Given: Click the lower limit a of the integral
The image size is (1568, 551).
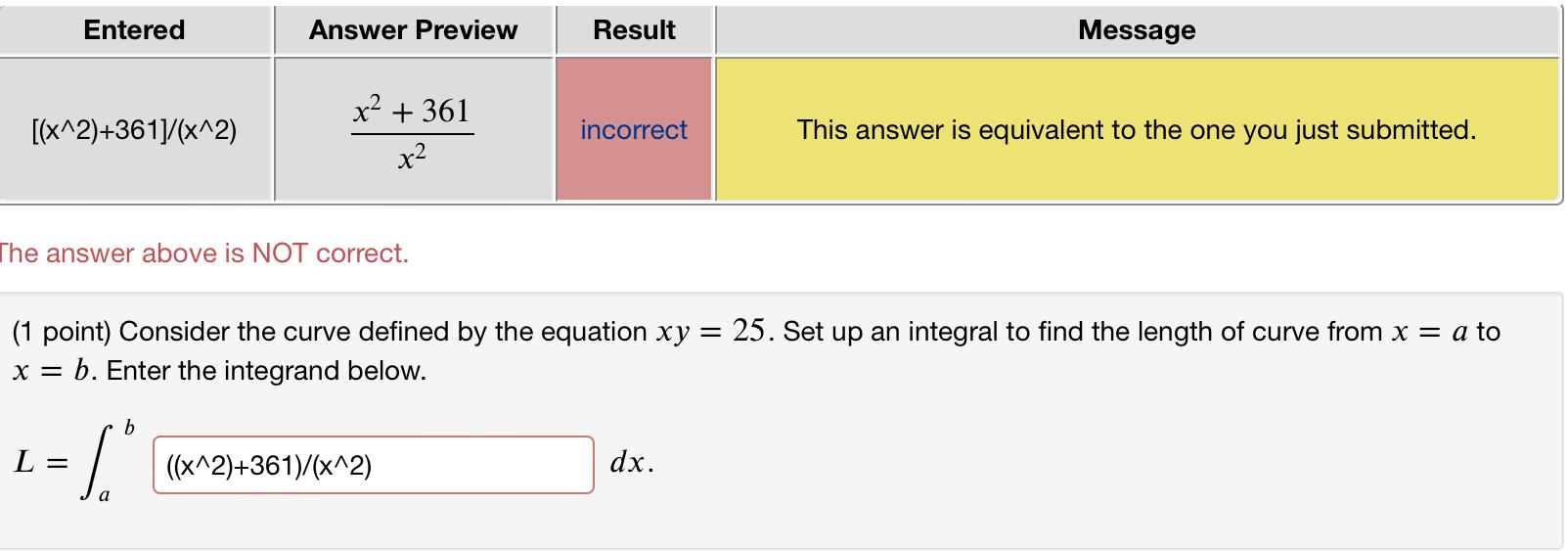Looking at the screenshot, I should pyautogui.click(x=105, y=496).
